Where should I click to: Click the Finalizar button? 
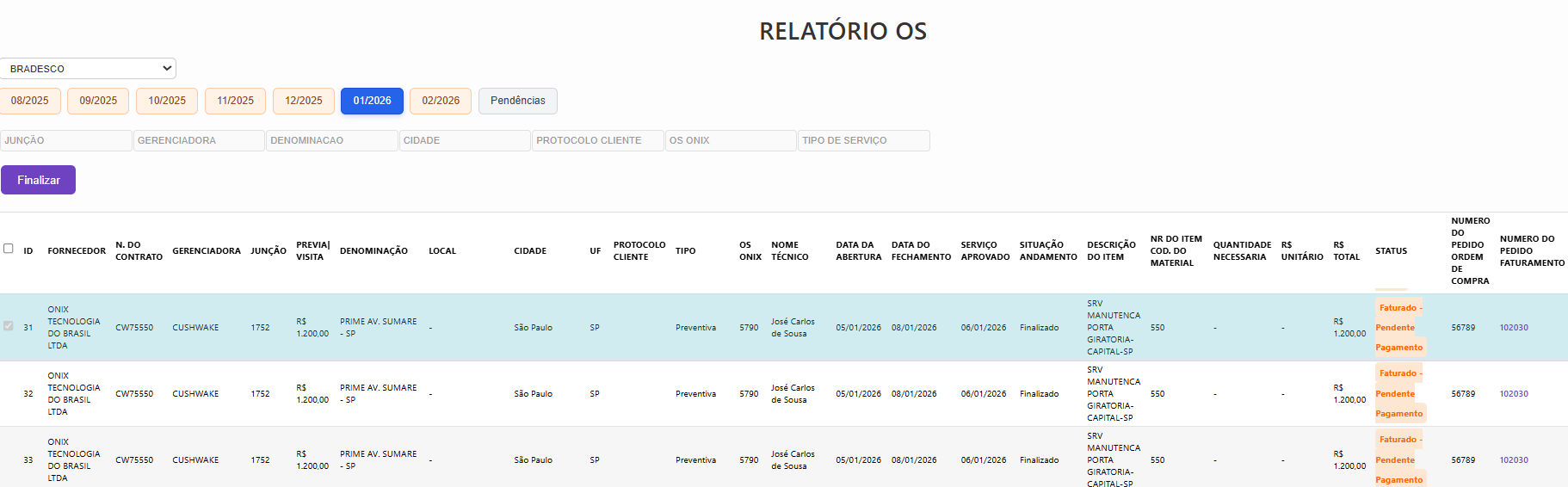coord(38,180)
